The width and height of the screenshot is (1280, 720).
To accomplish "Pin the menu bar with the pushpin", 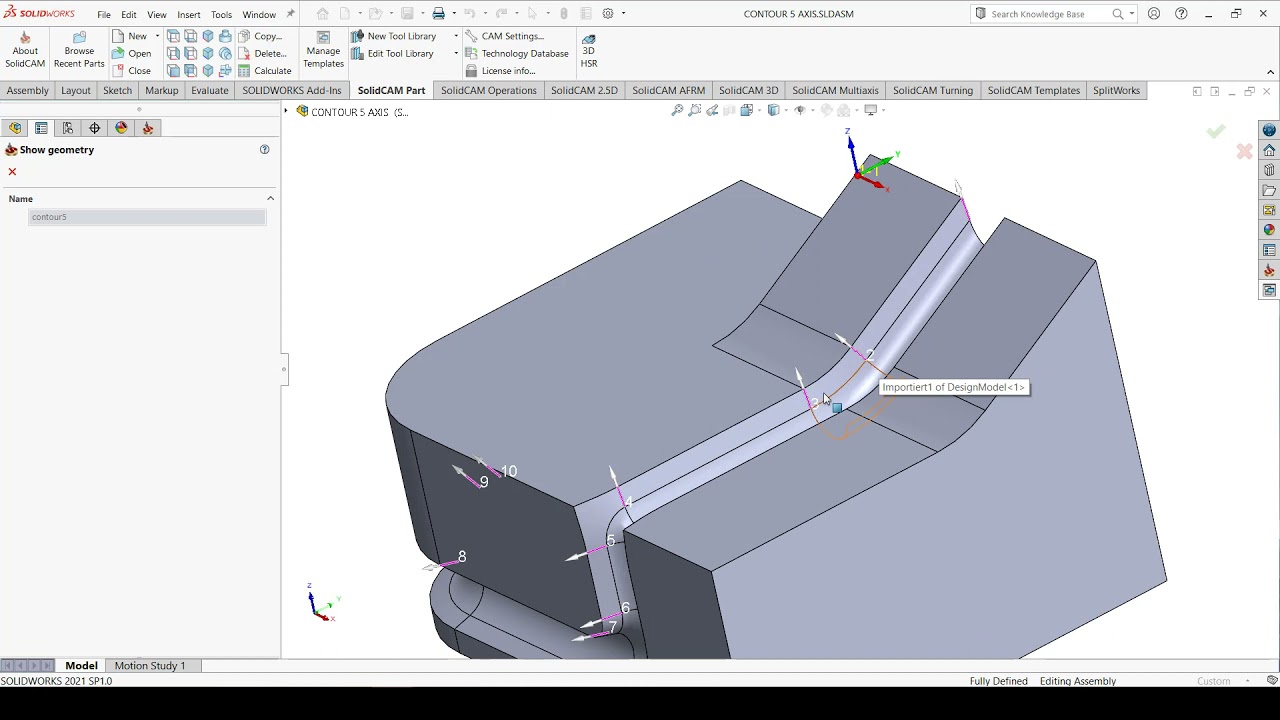I will 290,14.
